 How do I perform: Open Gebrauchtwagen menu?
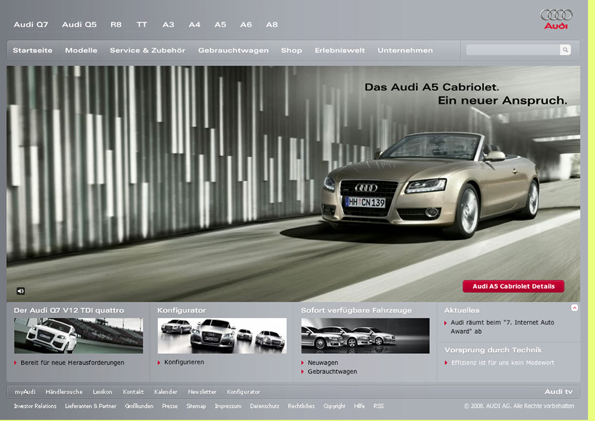pos(233,50)
